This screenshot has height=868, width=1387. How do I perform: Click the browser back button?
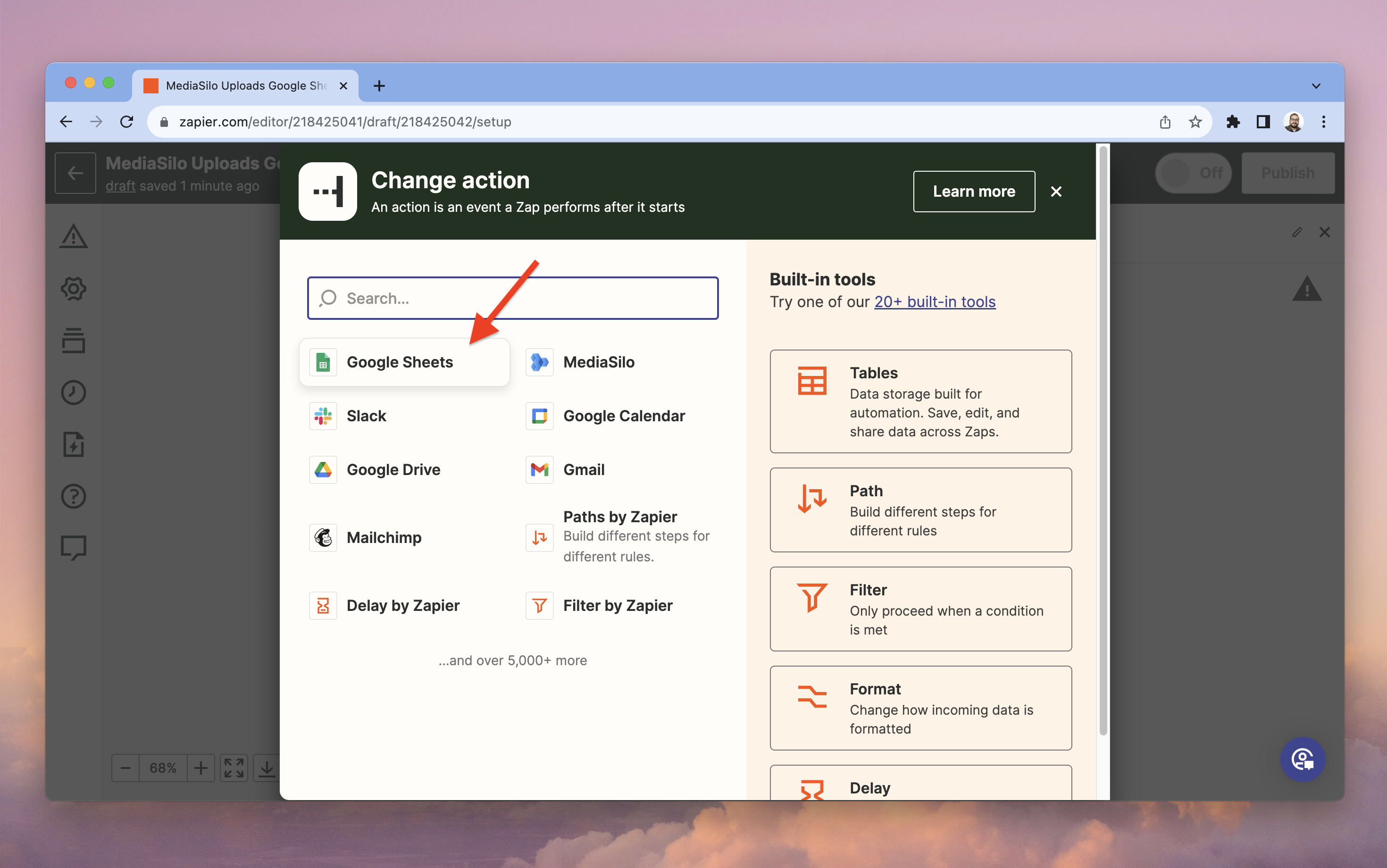pos(66,122)
